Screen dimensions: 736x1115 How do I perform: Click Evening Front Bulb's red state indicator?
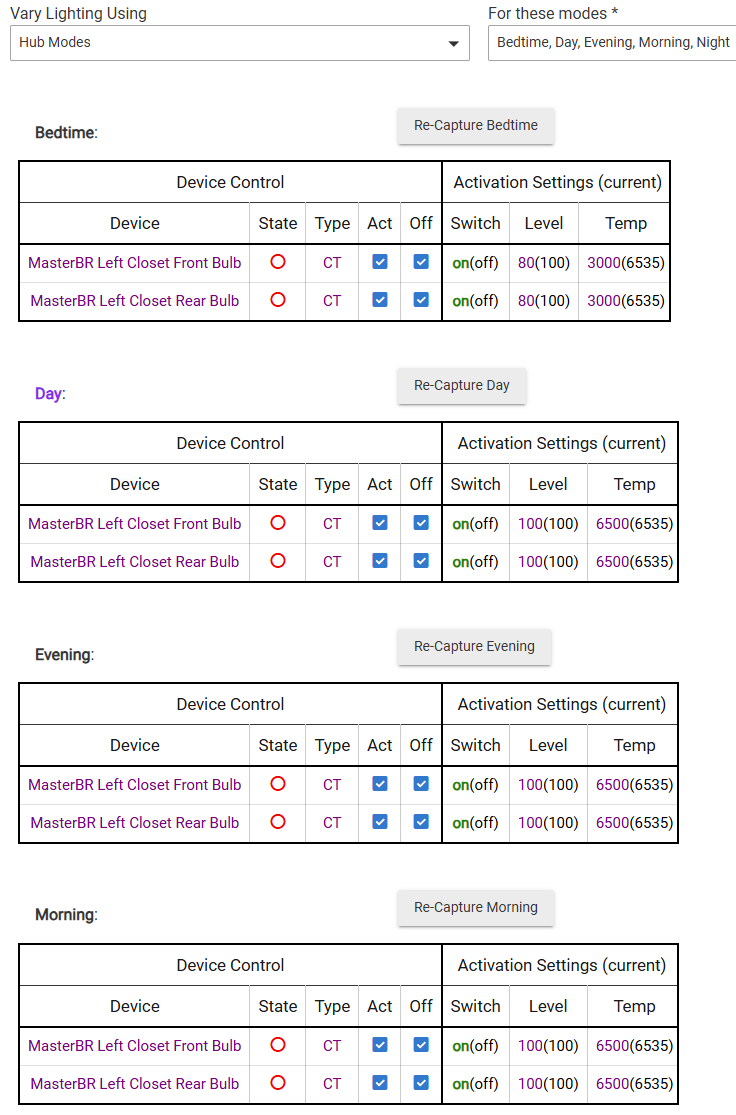coord(277,784)
